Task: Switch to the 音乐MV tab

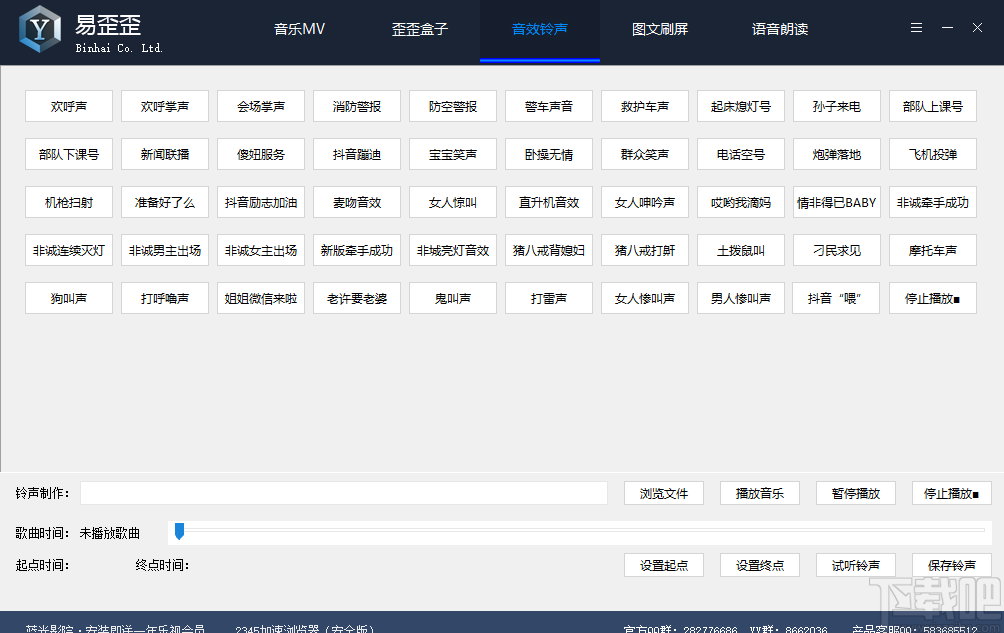Action: click(x=298, y=29)
